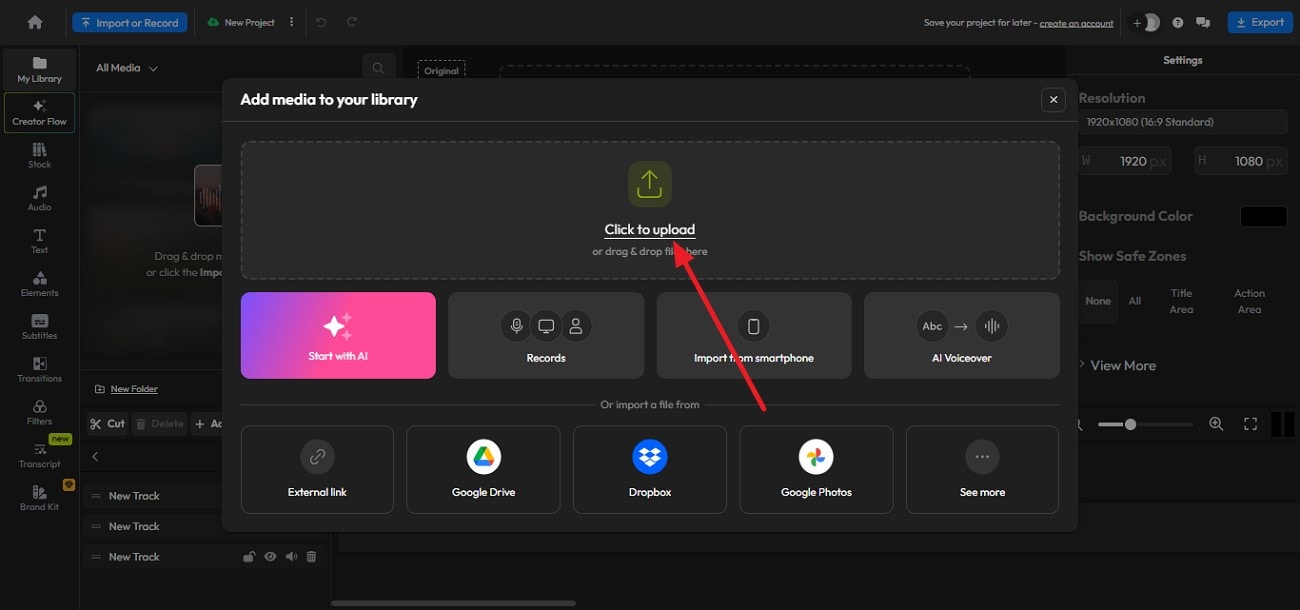Switch to My Library tab

point(39,68)
